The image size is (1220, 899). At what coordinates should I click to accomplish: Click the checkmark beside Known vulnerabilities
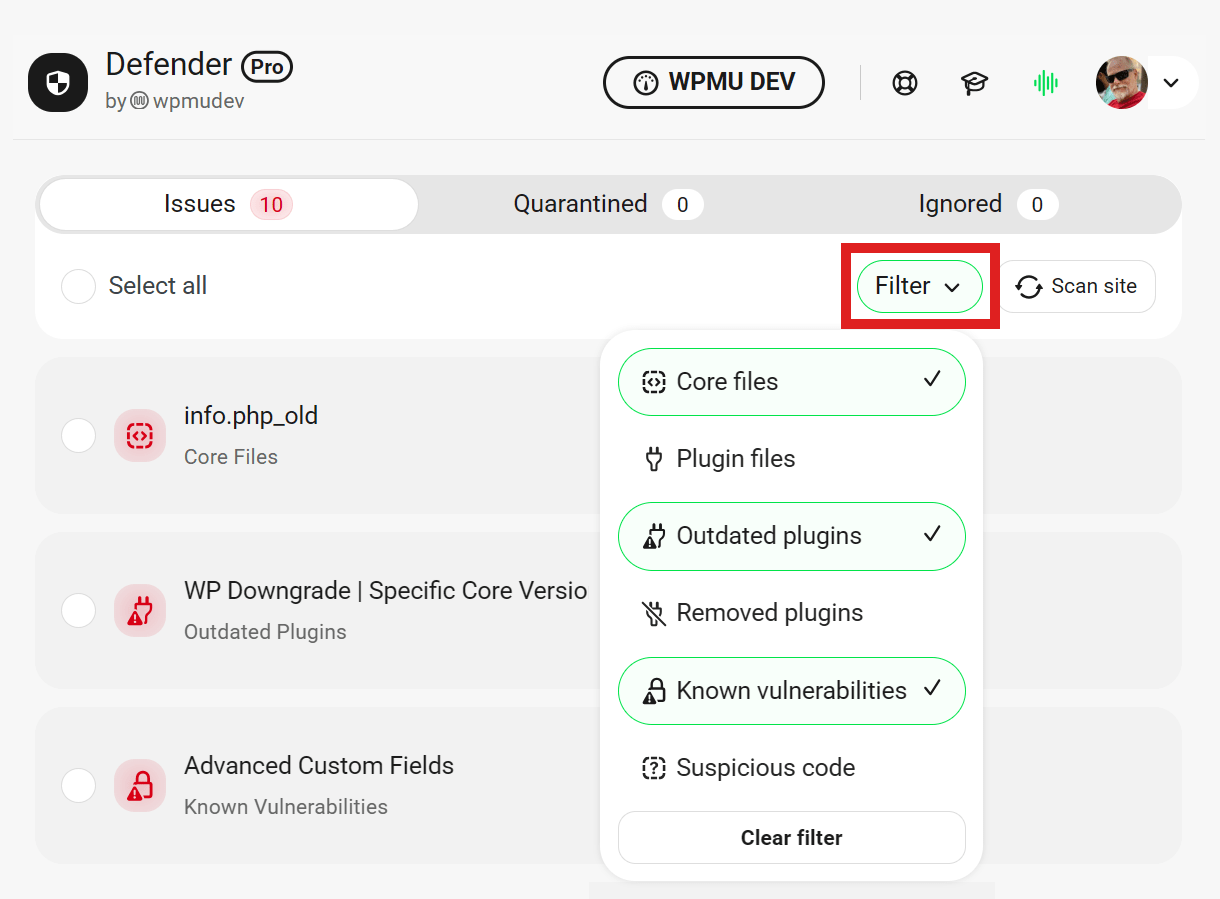click(x=932, y=688)
